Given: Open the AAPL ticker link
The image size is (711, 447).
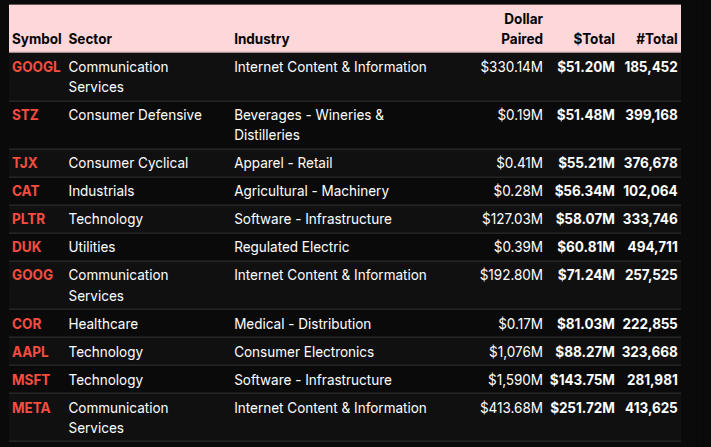Looking at the screenshot, I should click(x=30, y=352).
